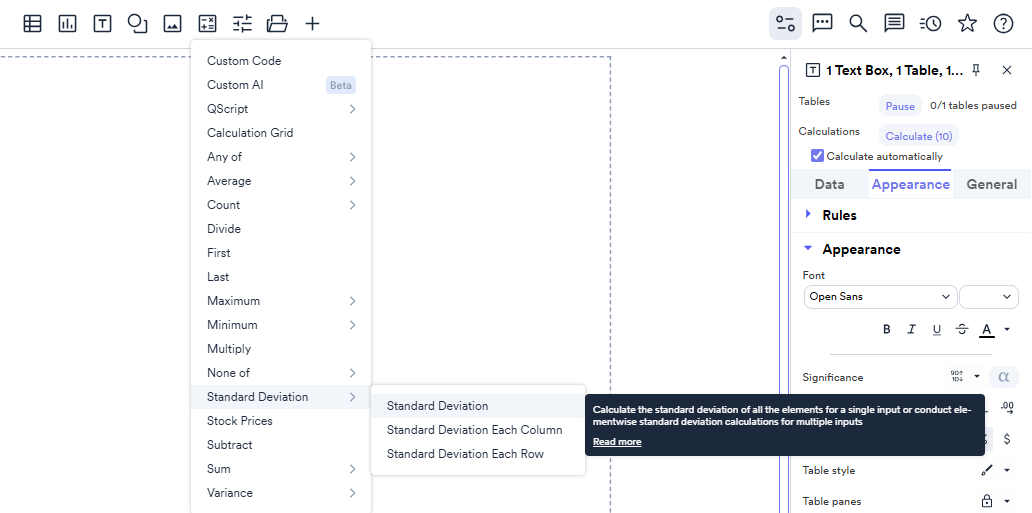1032x513 pixels.
Task: Click the font color A swatch
Action: tap(987, 329)
